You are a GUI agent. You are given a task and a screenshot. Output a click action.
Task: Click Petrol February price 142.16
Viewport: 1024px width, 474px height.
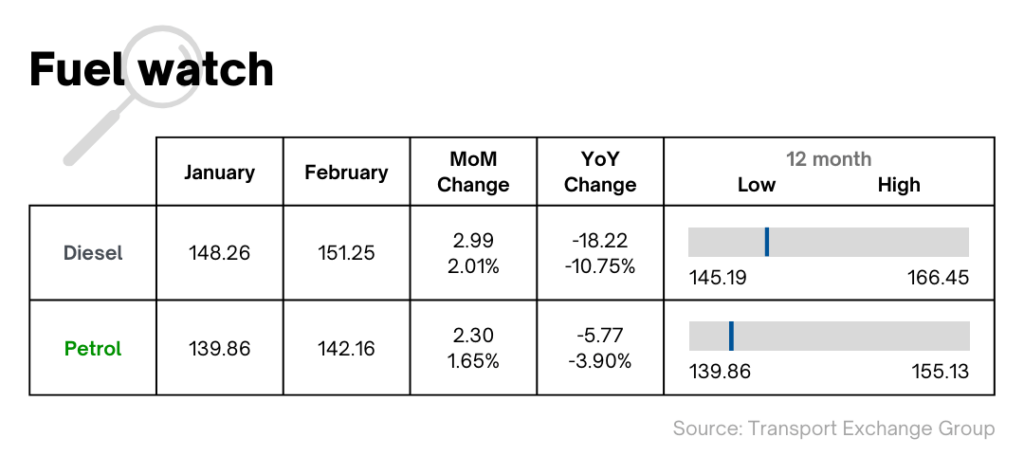346,348
